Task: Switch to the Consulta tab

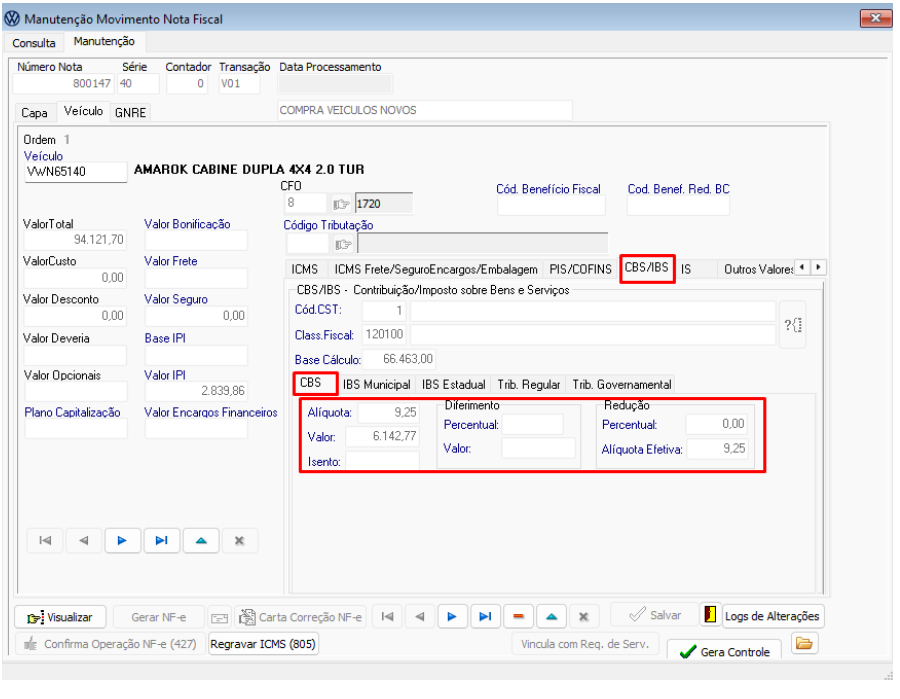Action: [x=34, y=43]
